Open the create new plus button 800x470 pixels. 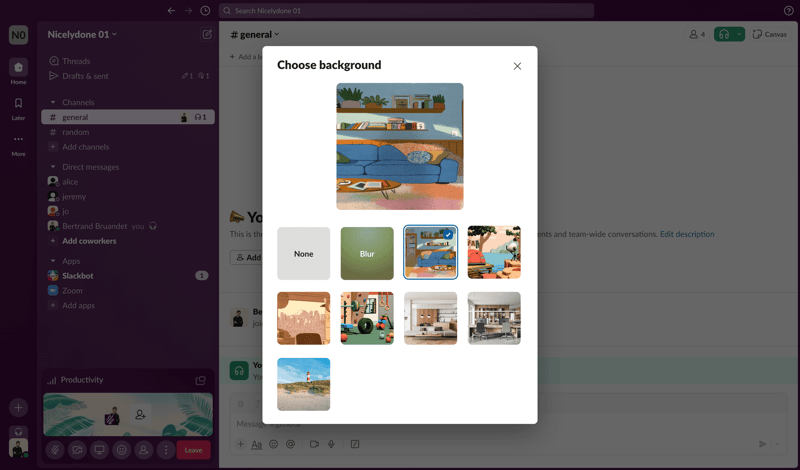pos(18,408)
